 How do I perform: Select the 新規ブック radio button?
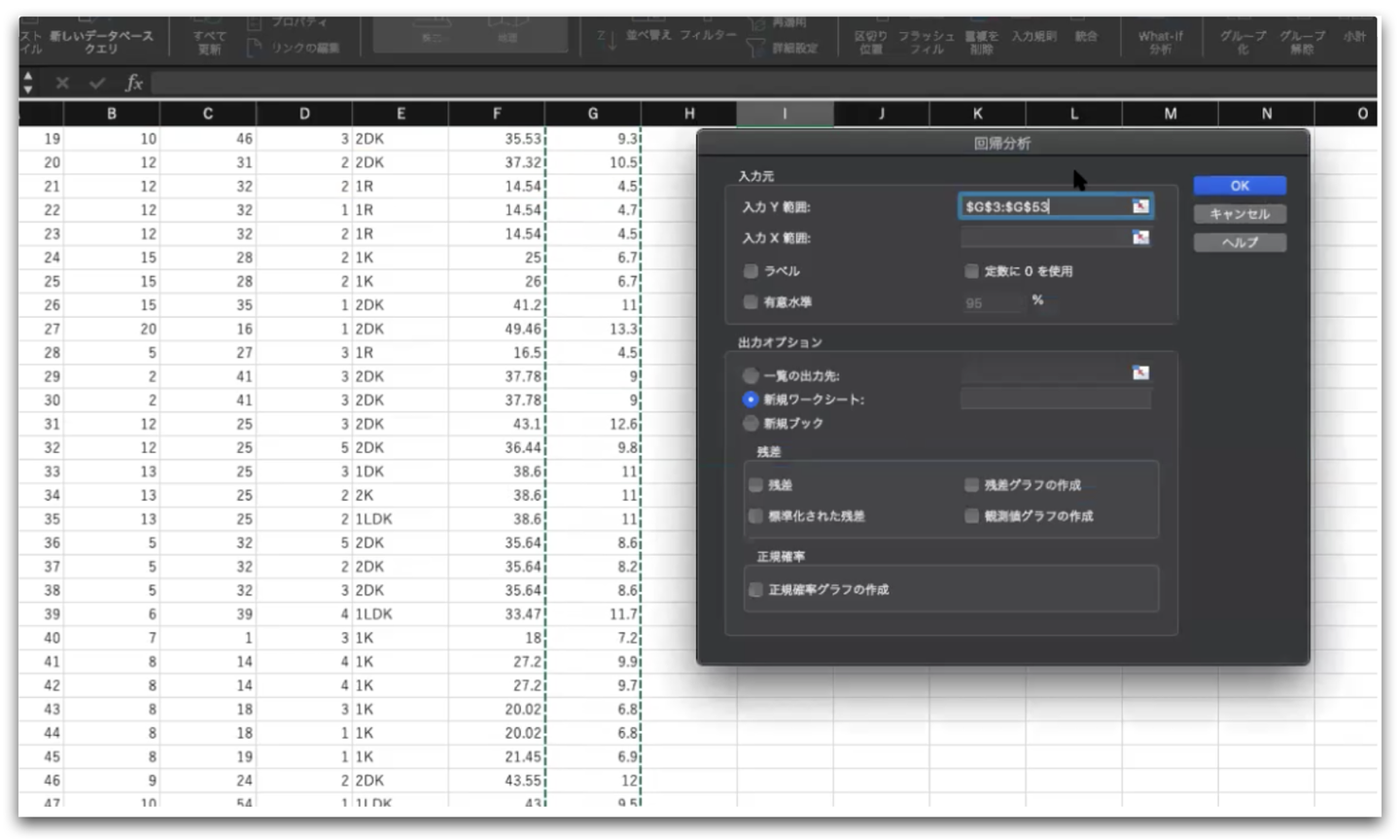pos(751,423)
